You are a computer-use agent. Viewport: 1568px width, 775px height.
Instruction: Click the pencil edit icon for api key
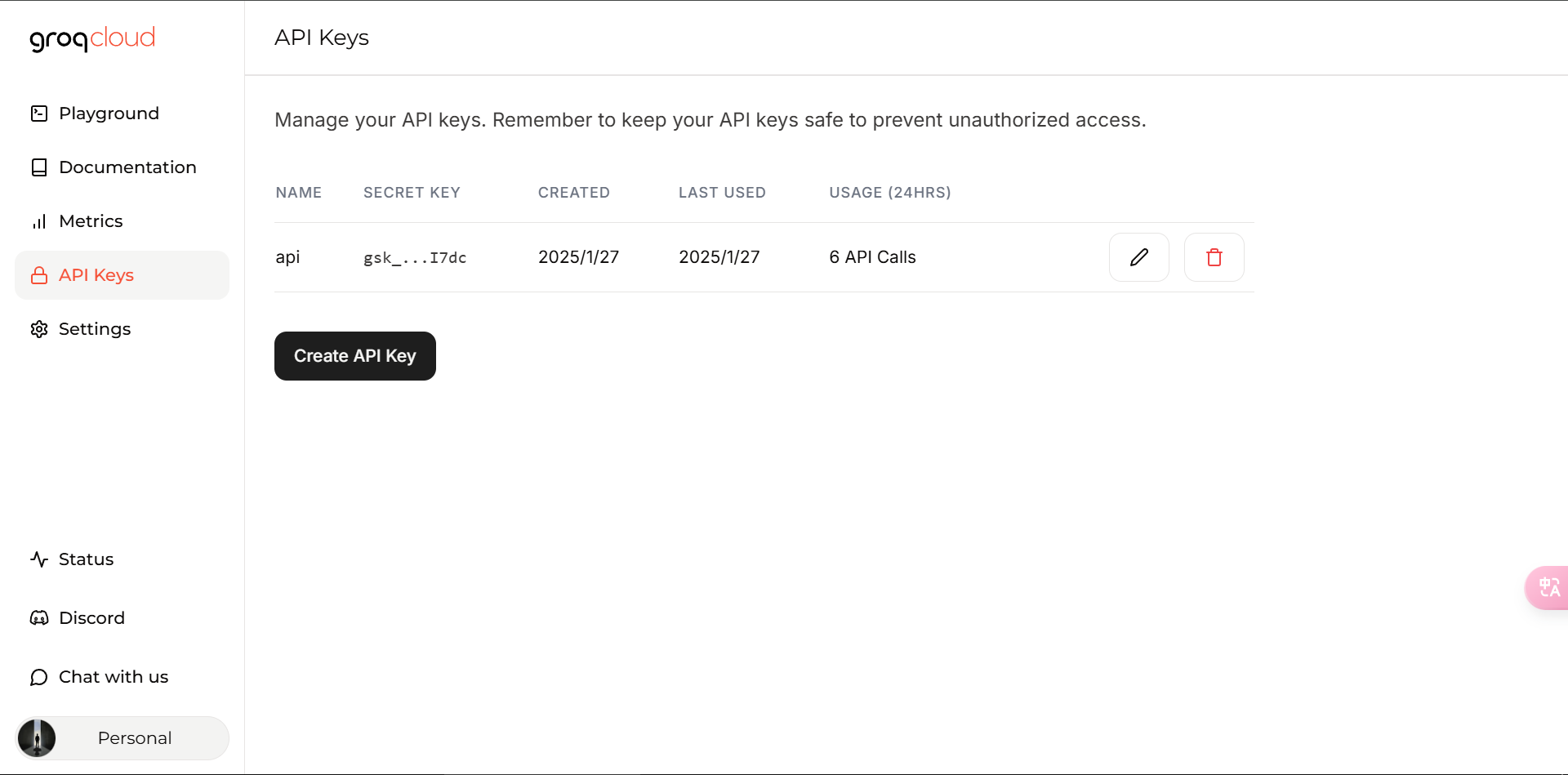[1138, 257]
